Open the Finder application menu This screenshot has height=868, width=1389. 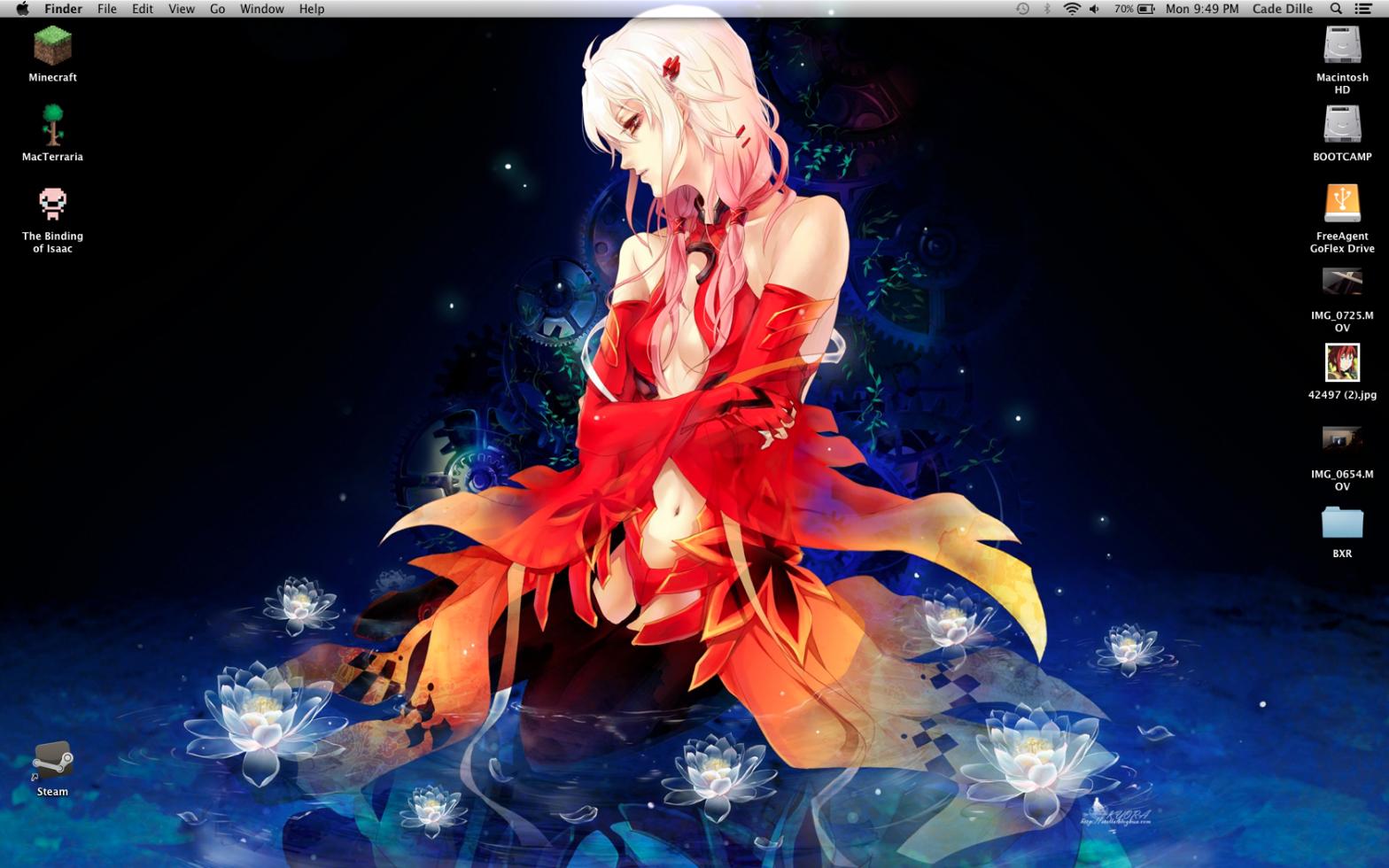tap(63, 9)
